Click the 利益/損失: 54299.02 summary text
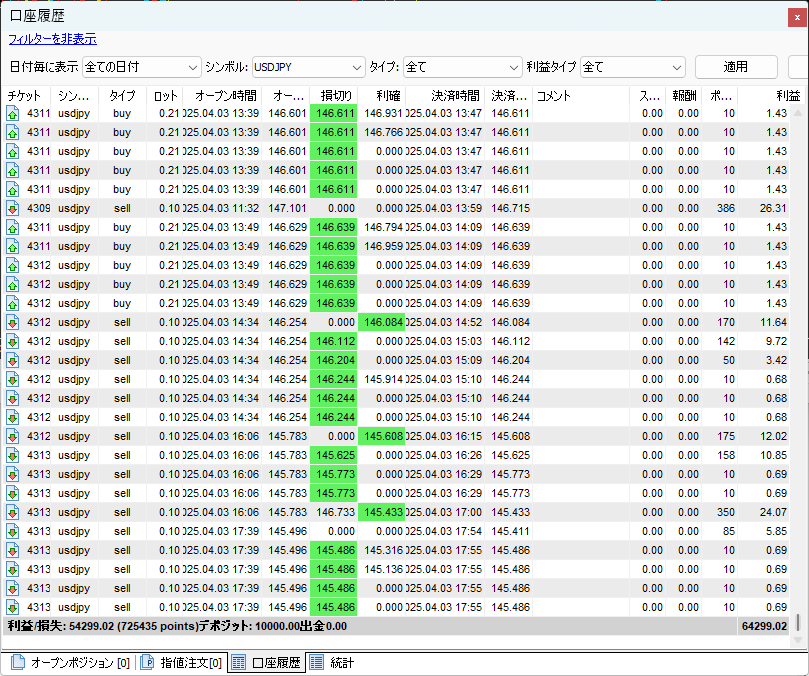809x676 pixels. coord(60,626)
